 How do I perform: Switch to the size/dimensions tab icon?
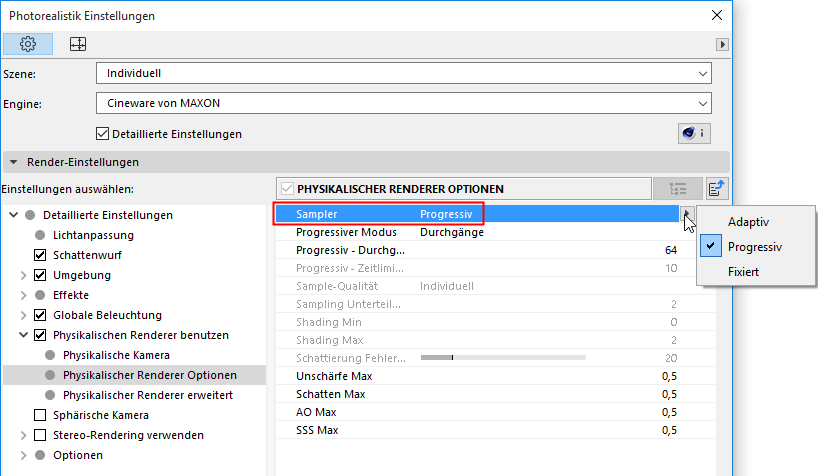pyautogui.click(x=77, y=44)
